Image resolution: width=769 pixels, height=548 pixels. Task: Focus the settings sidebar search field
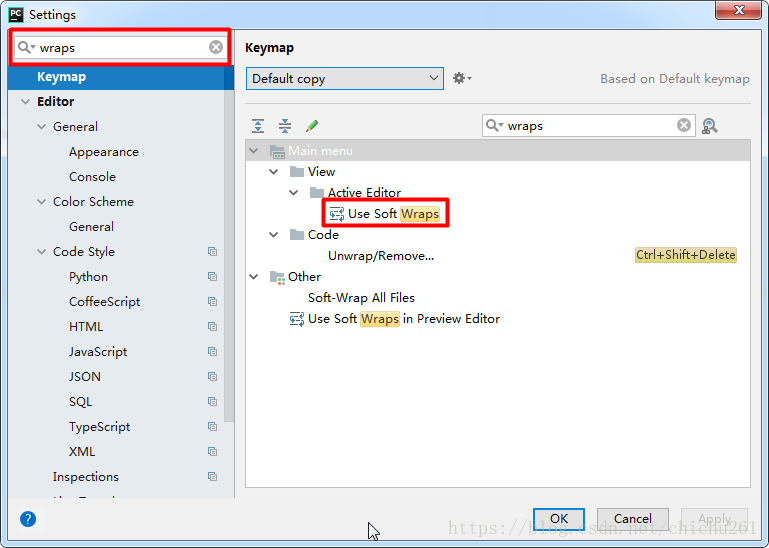[x=123, y=48]
